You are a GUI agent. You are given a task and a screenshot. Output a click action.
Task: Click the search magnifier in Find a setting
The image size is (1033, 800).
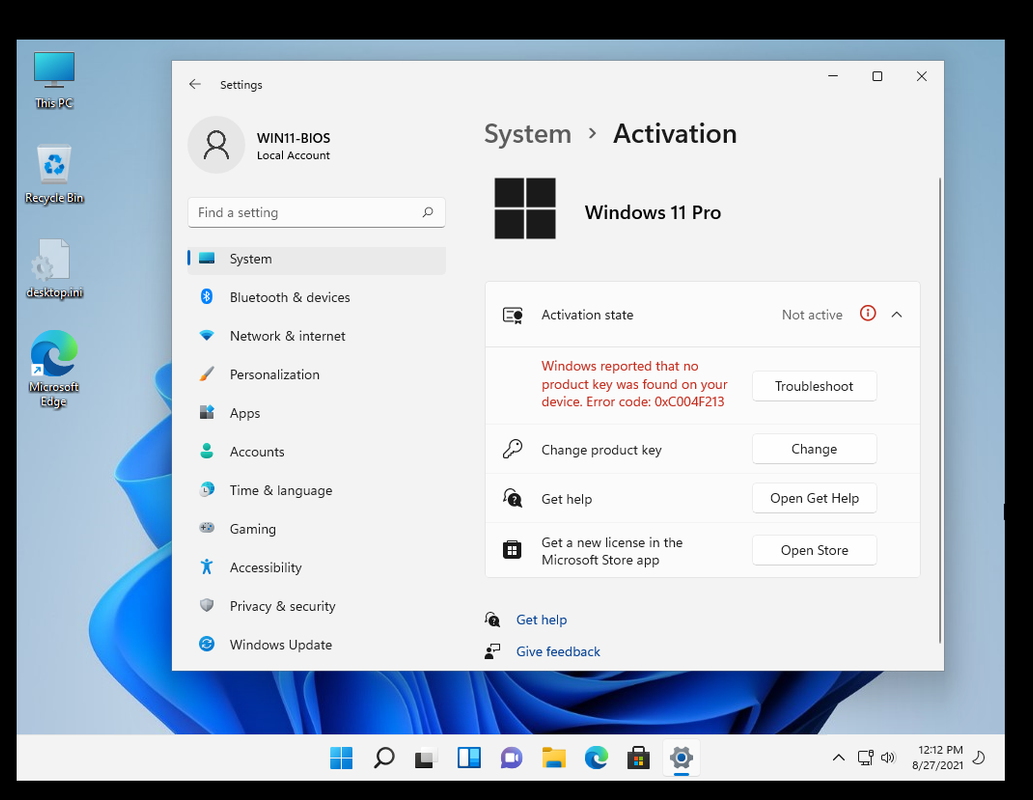pos(428,212)
